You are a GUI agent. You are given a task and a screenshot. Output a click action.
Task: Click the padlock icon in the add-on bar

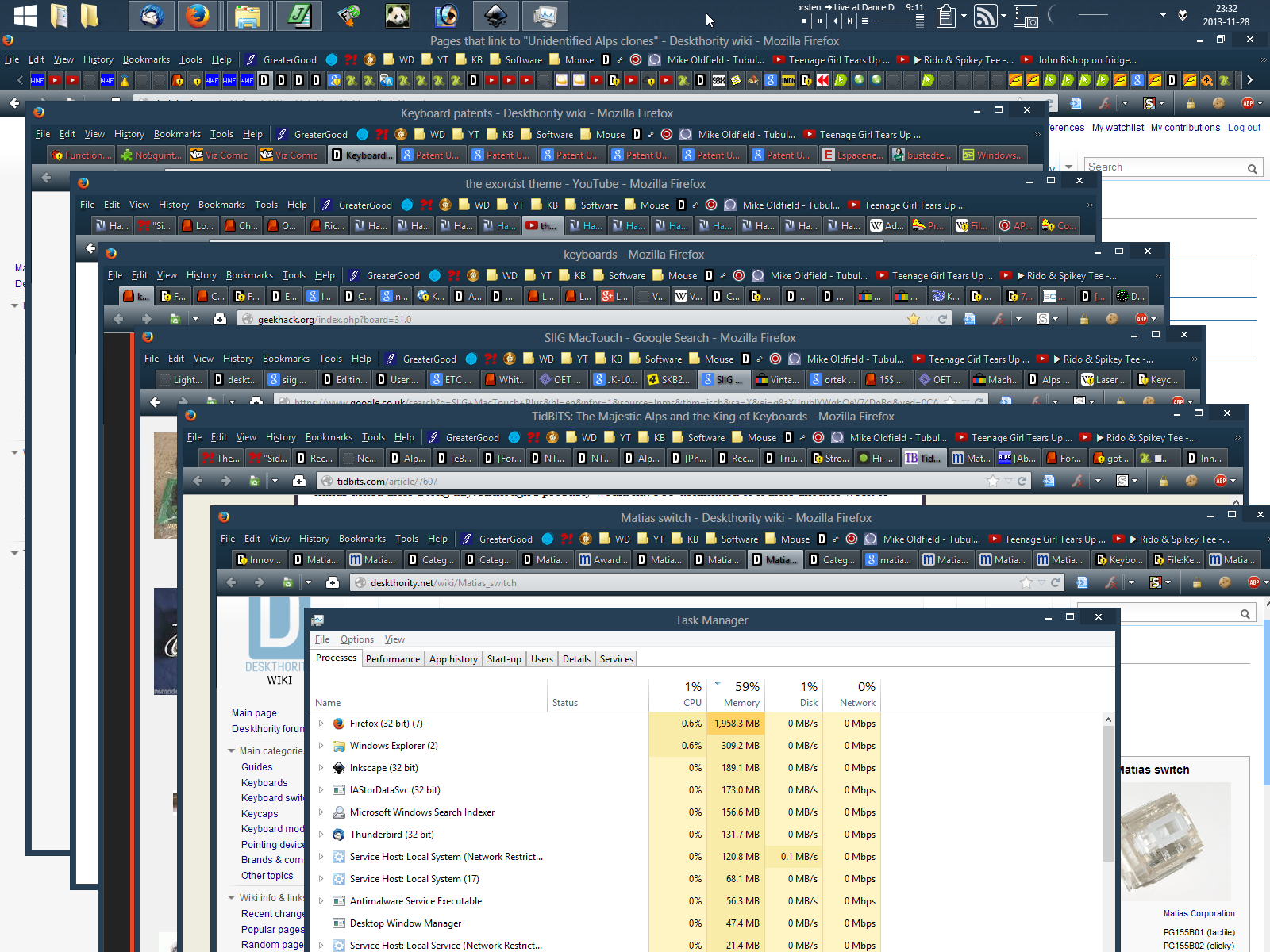pos(1197,582)
